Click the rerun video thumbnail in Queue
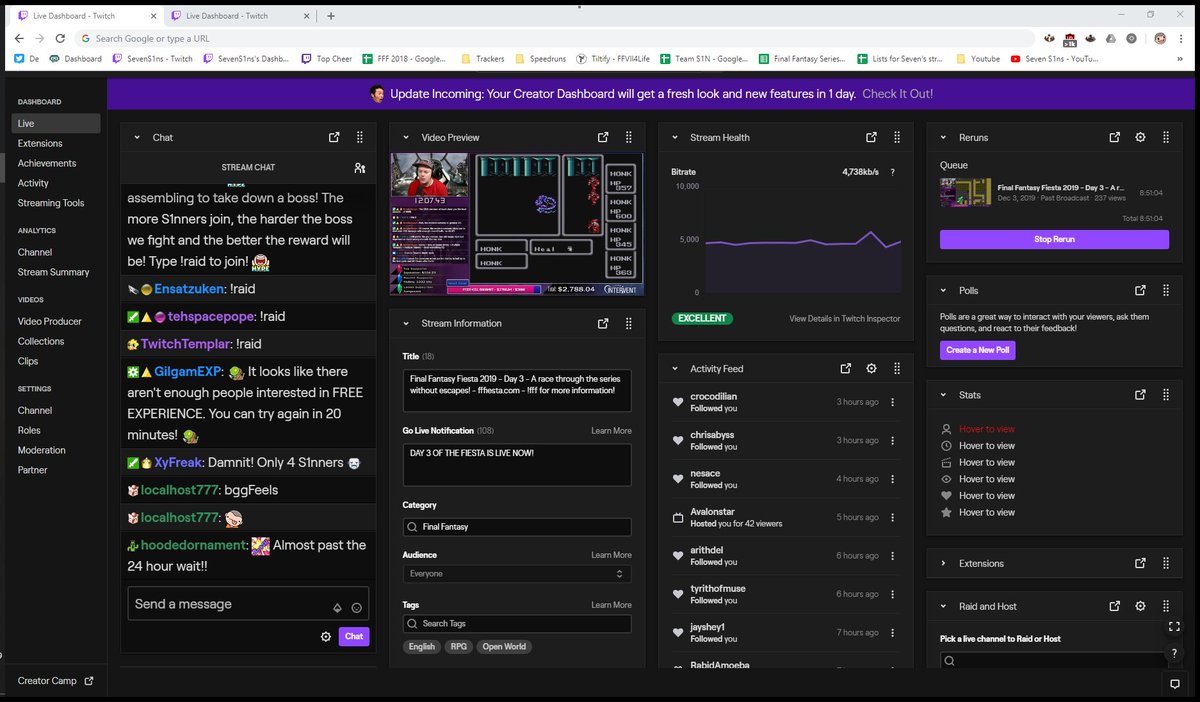The image size is (1200, 702). click(x=966, y=193)
